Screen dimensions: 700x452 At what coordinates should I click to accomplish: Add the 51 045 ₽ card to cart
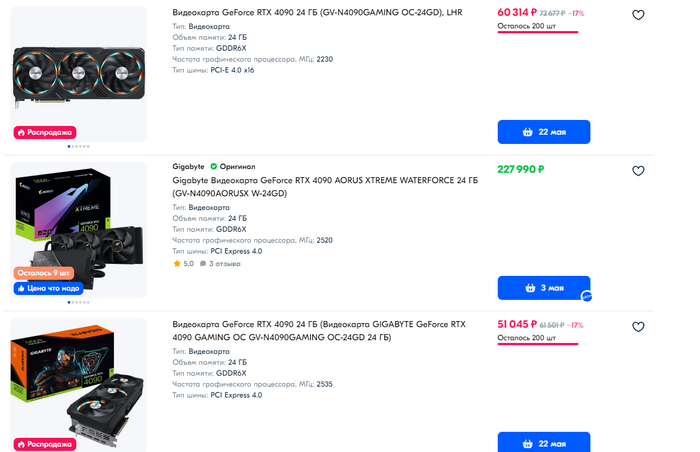coord(543,443)
